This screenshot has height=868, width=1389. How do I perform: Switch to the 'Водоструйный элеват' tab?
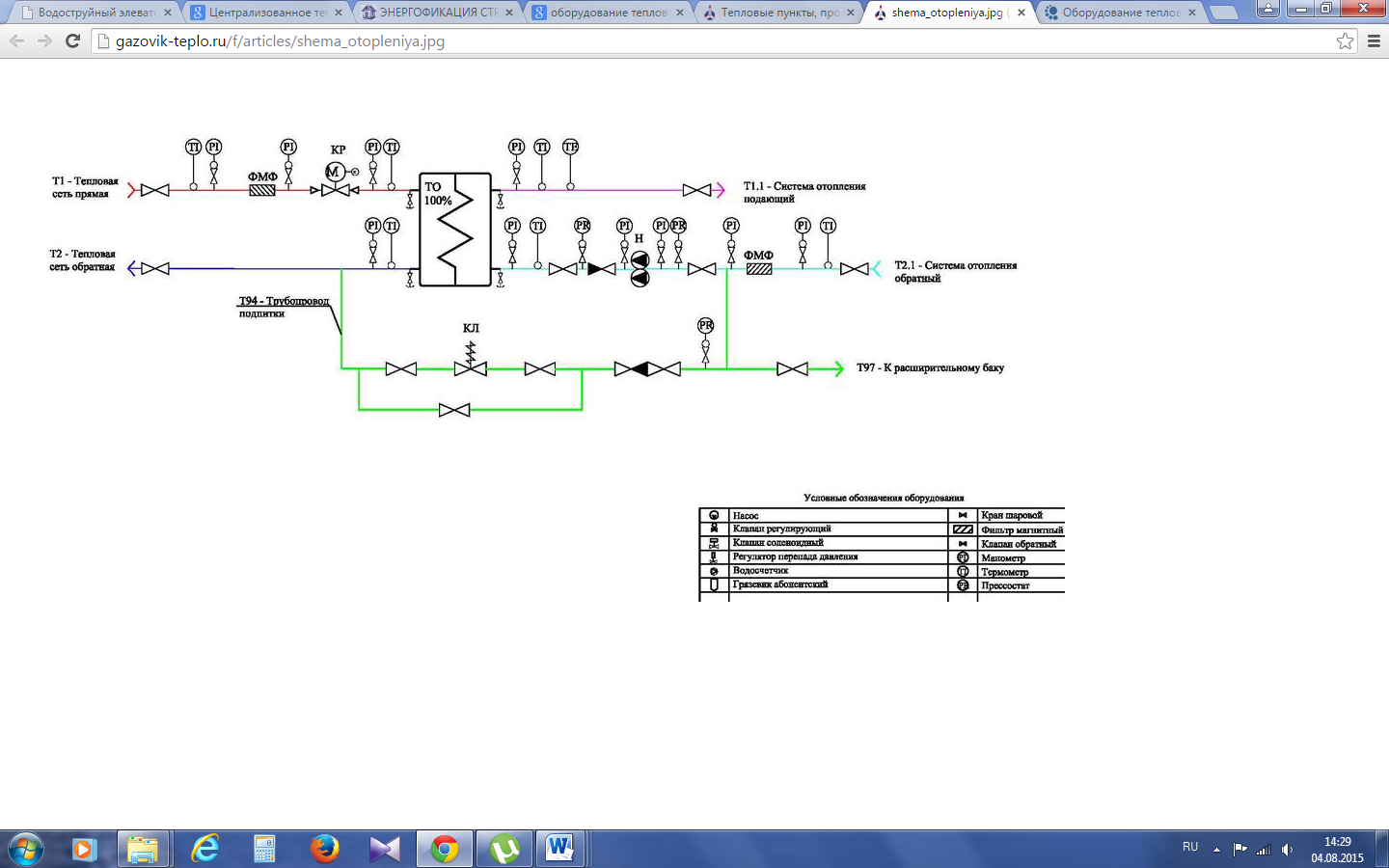coord(95,13)
